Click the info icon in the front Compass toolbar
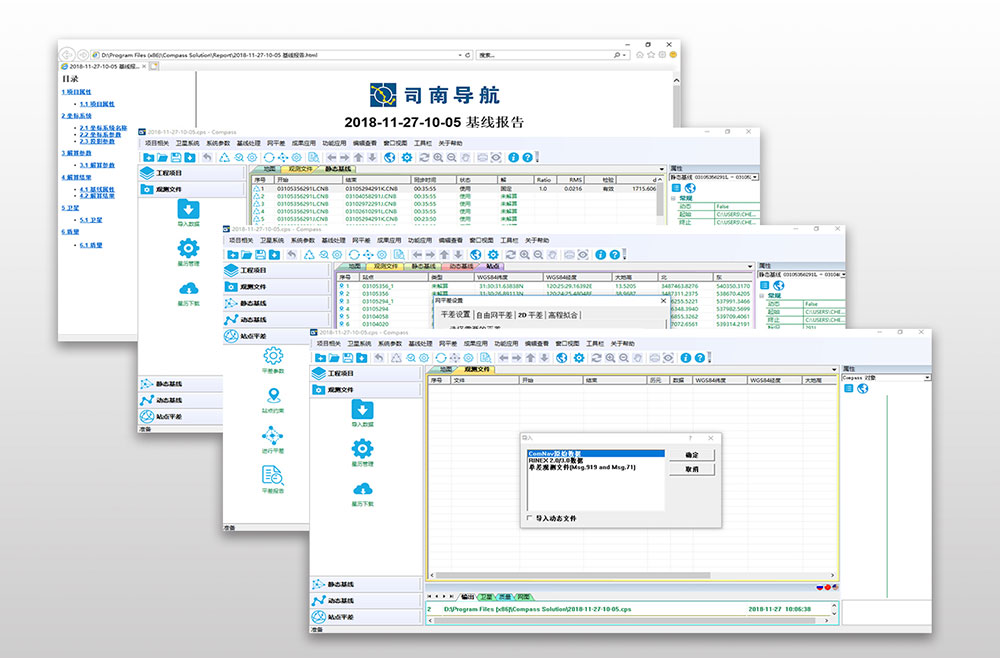The height and width of the screenshot is (658, 1000). point(686,358)
